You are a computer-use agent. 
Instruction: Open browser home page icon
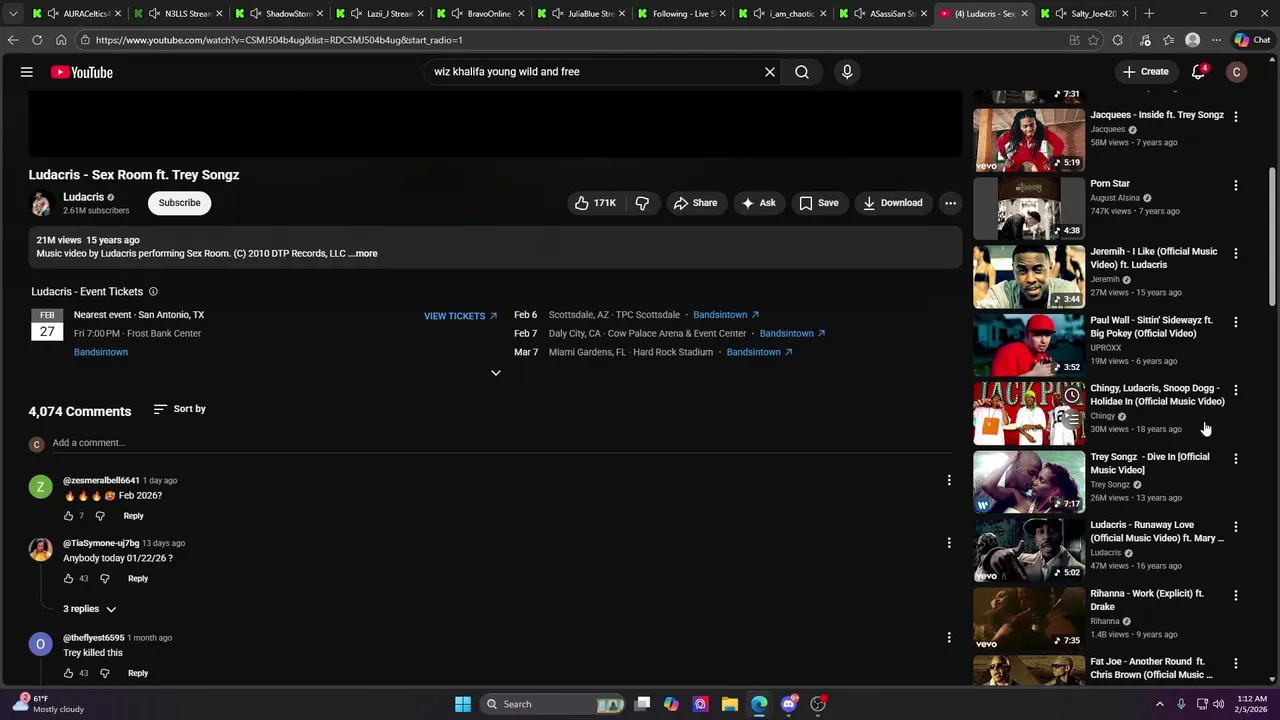pyautogui.click(x=61, y=40)
